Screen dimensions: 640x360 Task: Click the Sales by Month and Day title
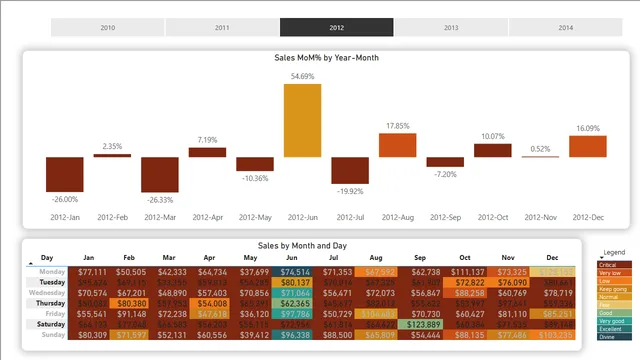point(302,246)
